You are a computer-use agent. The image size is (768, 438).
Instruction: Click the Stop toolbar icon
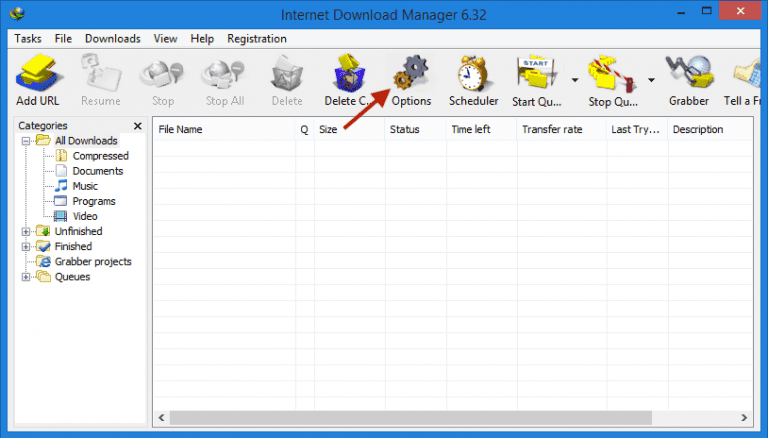[162, 76]
